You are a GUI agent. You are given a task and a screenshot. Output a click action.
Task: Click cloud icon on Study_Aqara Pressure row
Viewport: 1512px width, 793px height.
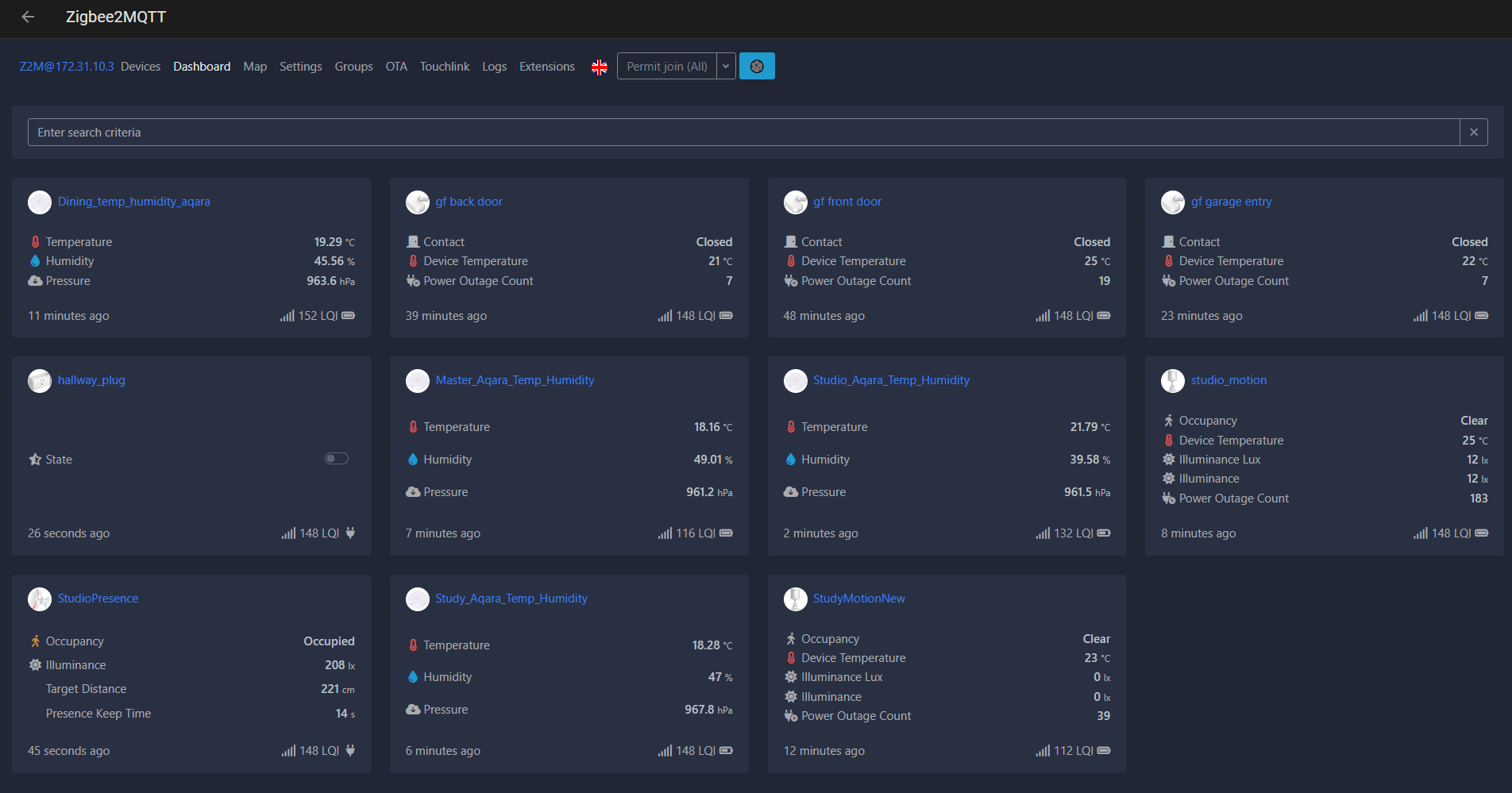(413, 709)
